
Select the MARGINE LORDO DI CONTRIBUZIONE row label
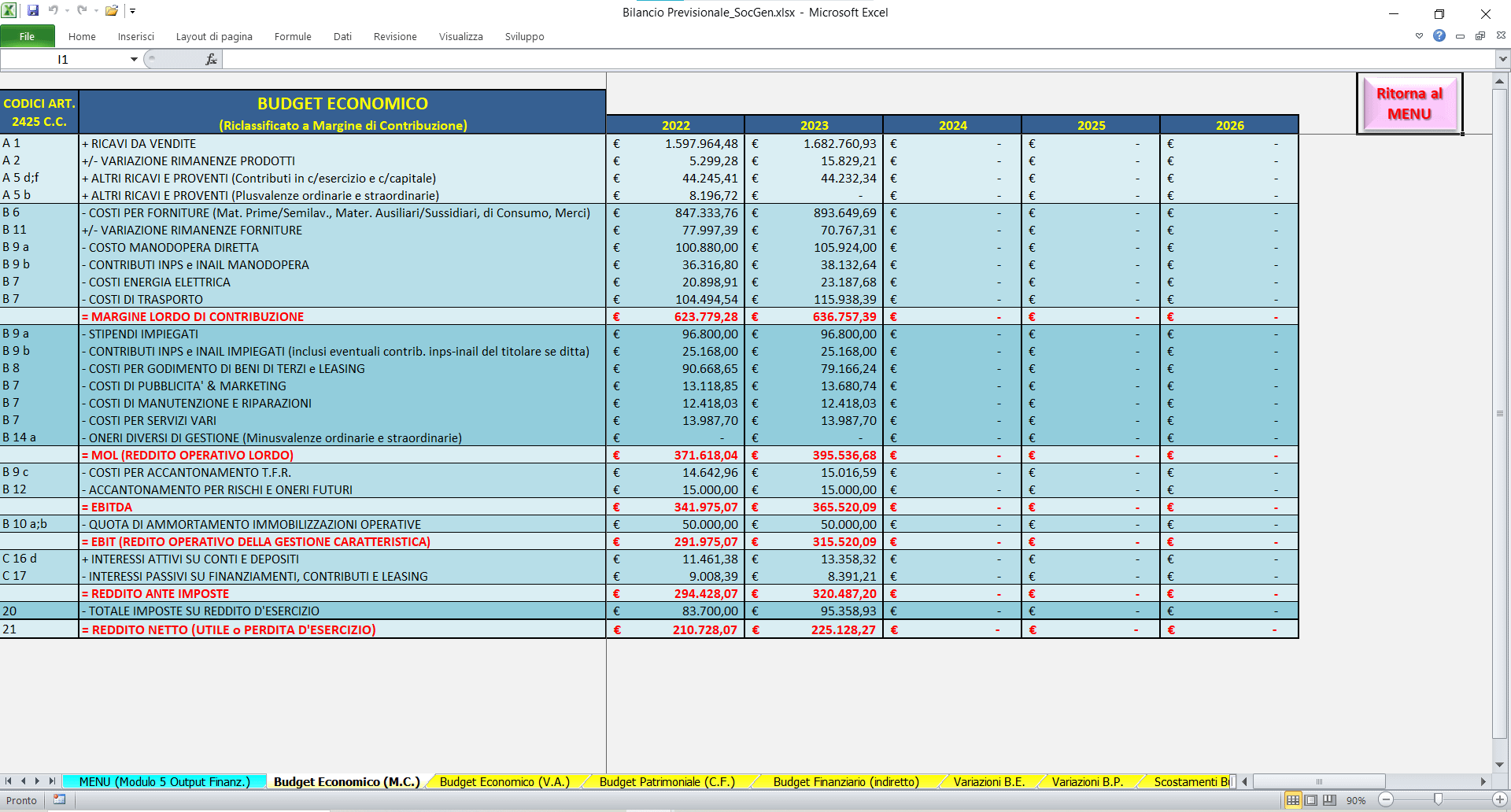click(x=342, y=316)
